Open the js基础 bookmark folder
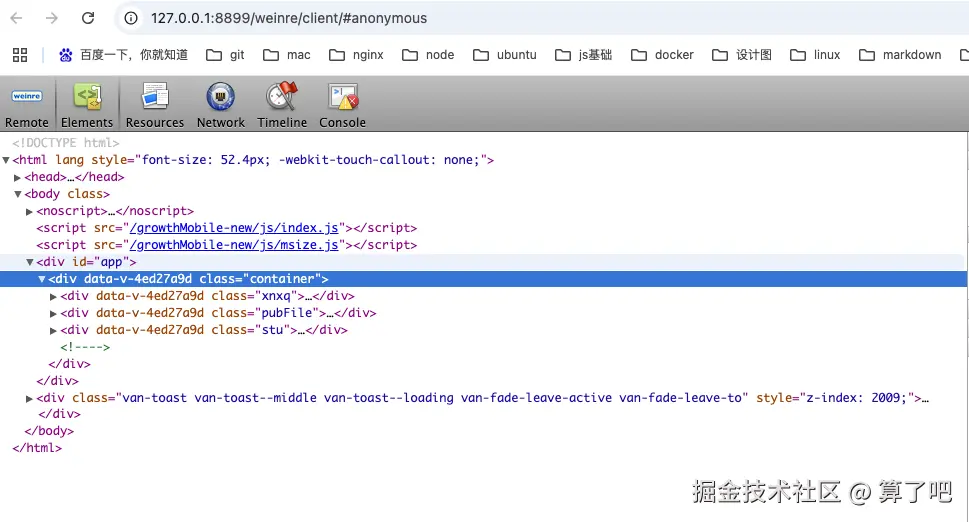 pyautogui.click(x=583, y=55)
